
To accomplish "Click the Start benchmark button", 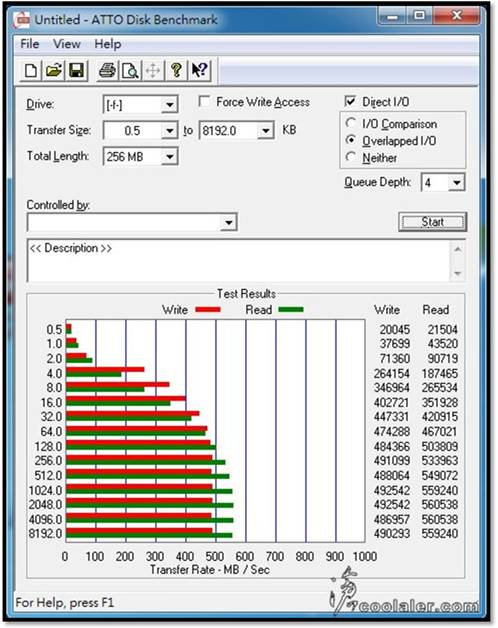I will tap(433, 222).
